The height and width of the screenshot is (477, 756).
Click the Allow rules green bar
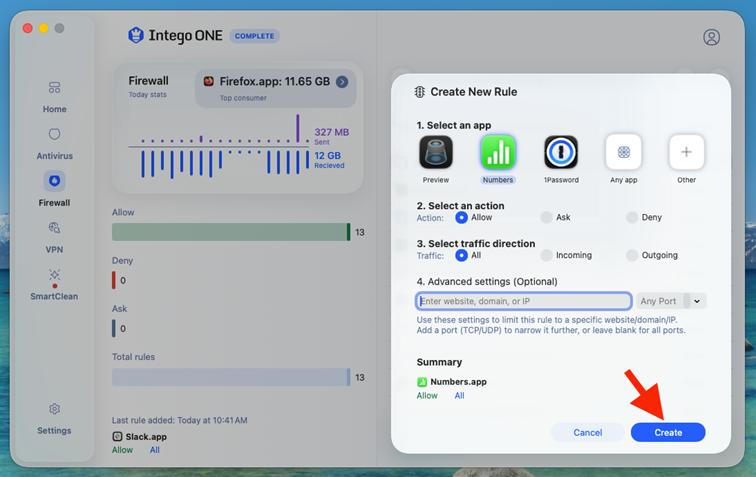pos(231,232)
